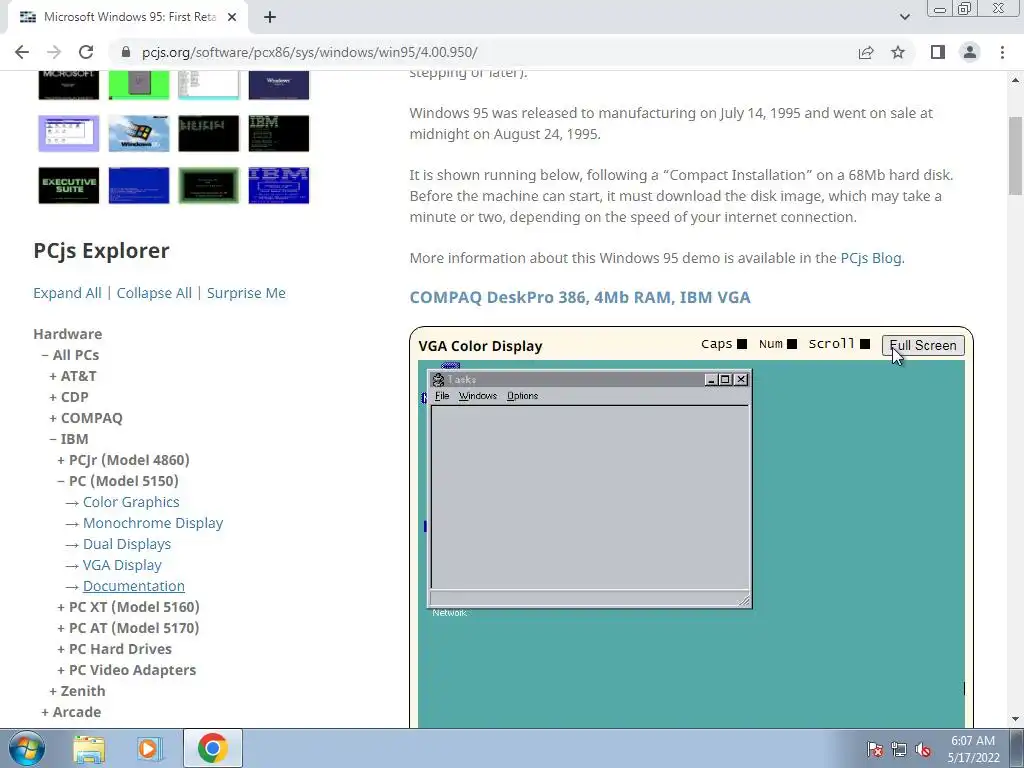Click the Full Screen button
1024x768 pixels.
(923, 345)
